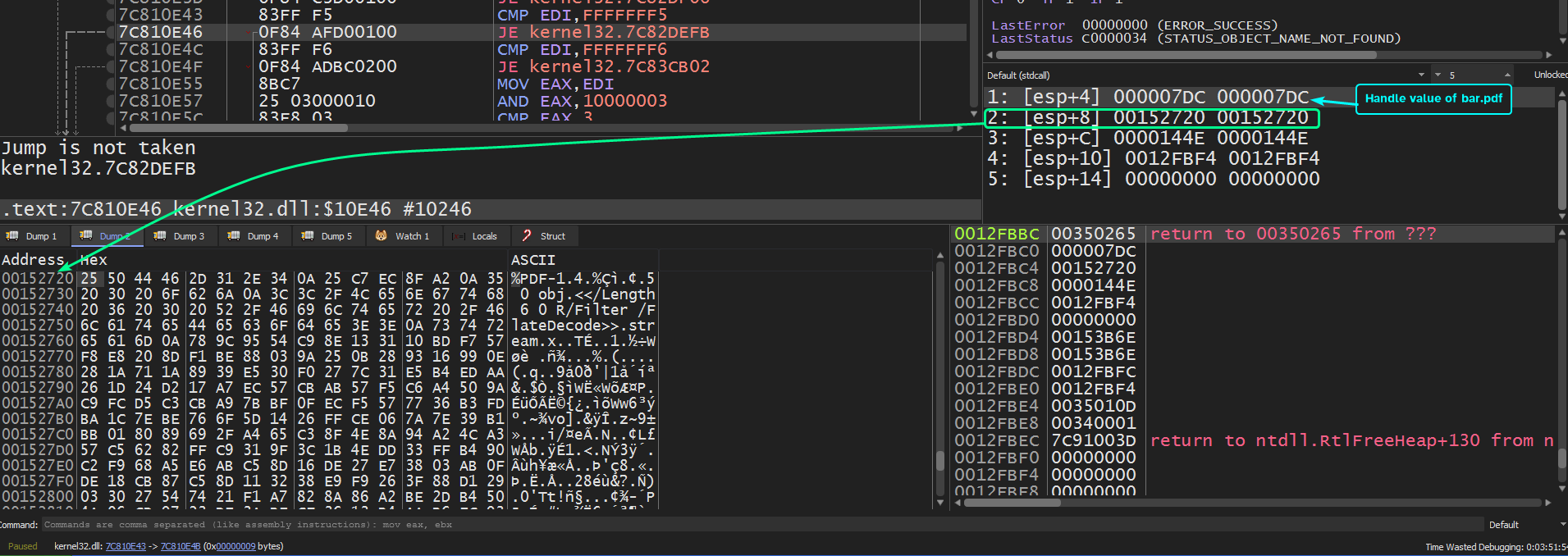Click the Watch 1 tab icon

[x=382, y=236]
